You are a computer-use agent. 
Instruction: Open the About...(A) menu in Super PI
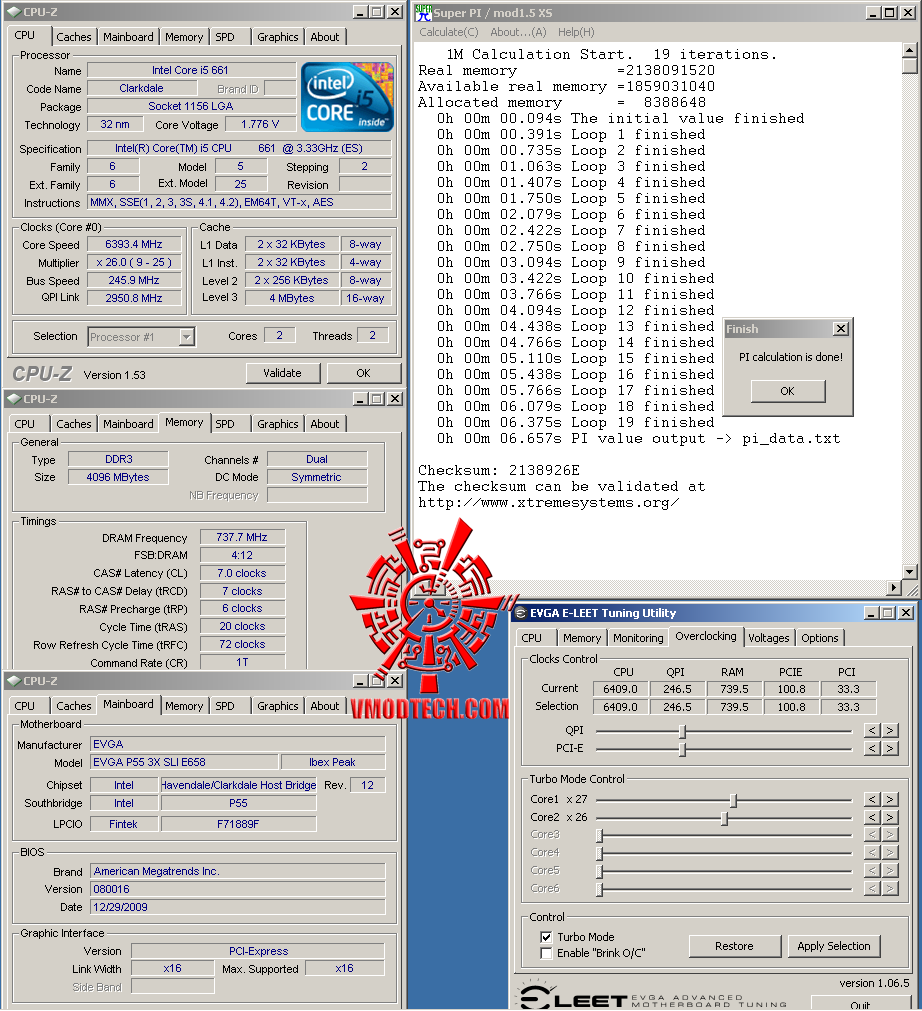(x=518, y=32)
